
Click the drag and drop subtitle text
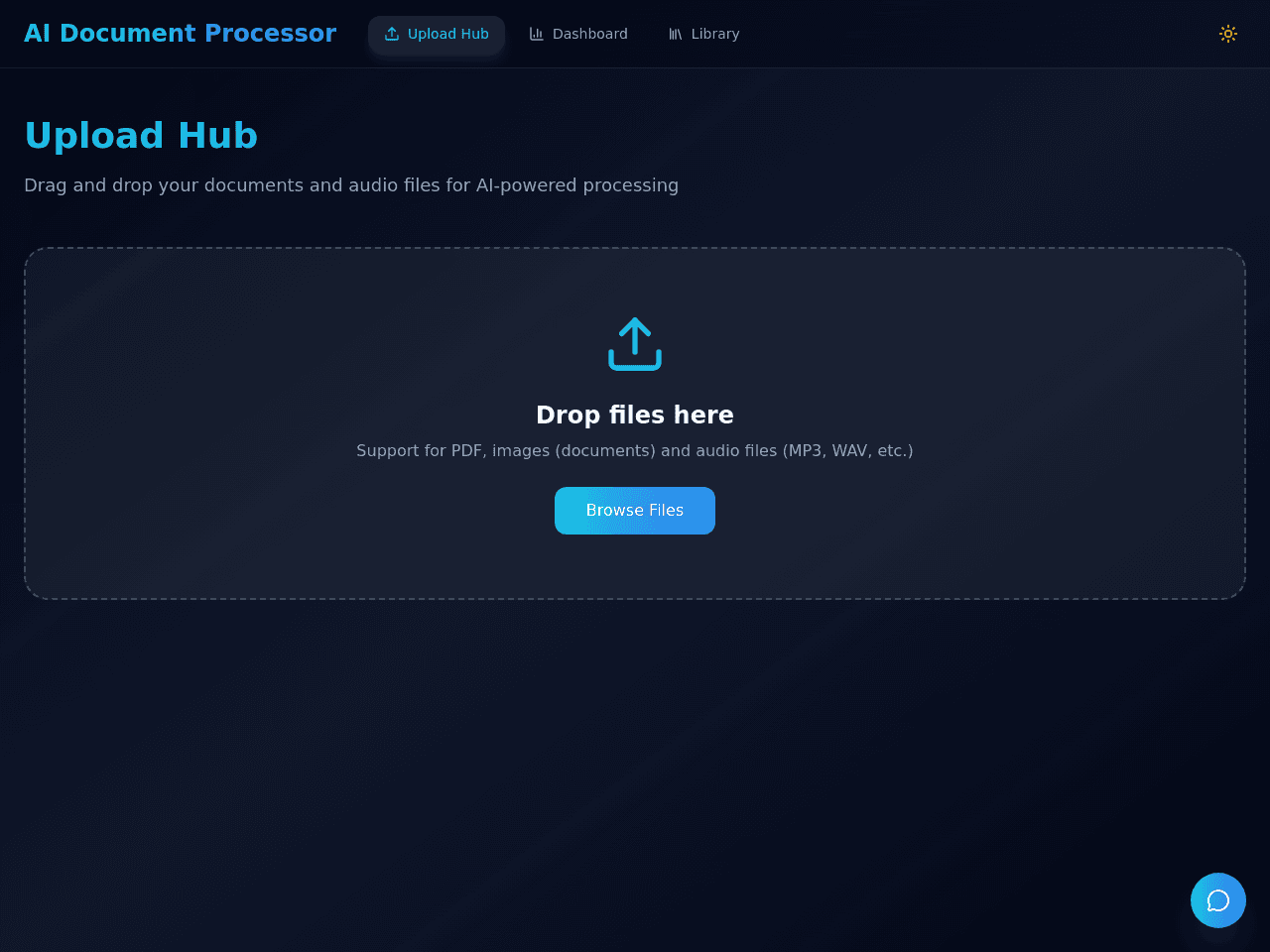(351, 185)
